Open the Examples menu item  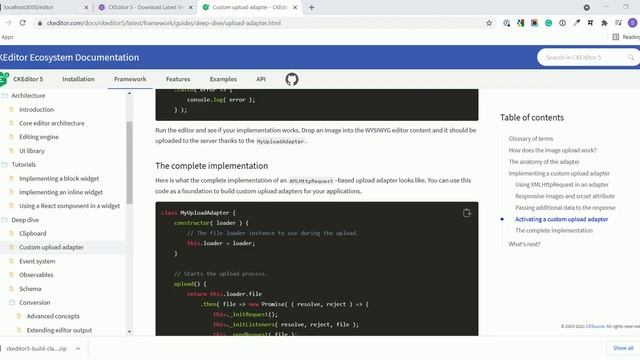tap(223, 79)
